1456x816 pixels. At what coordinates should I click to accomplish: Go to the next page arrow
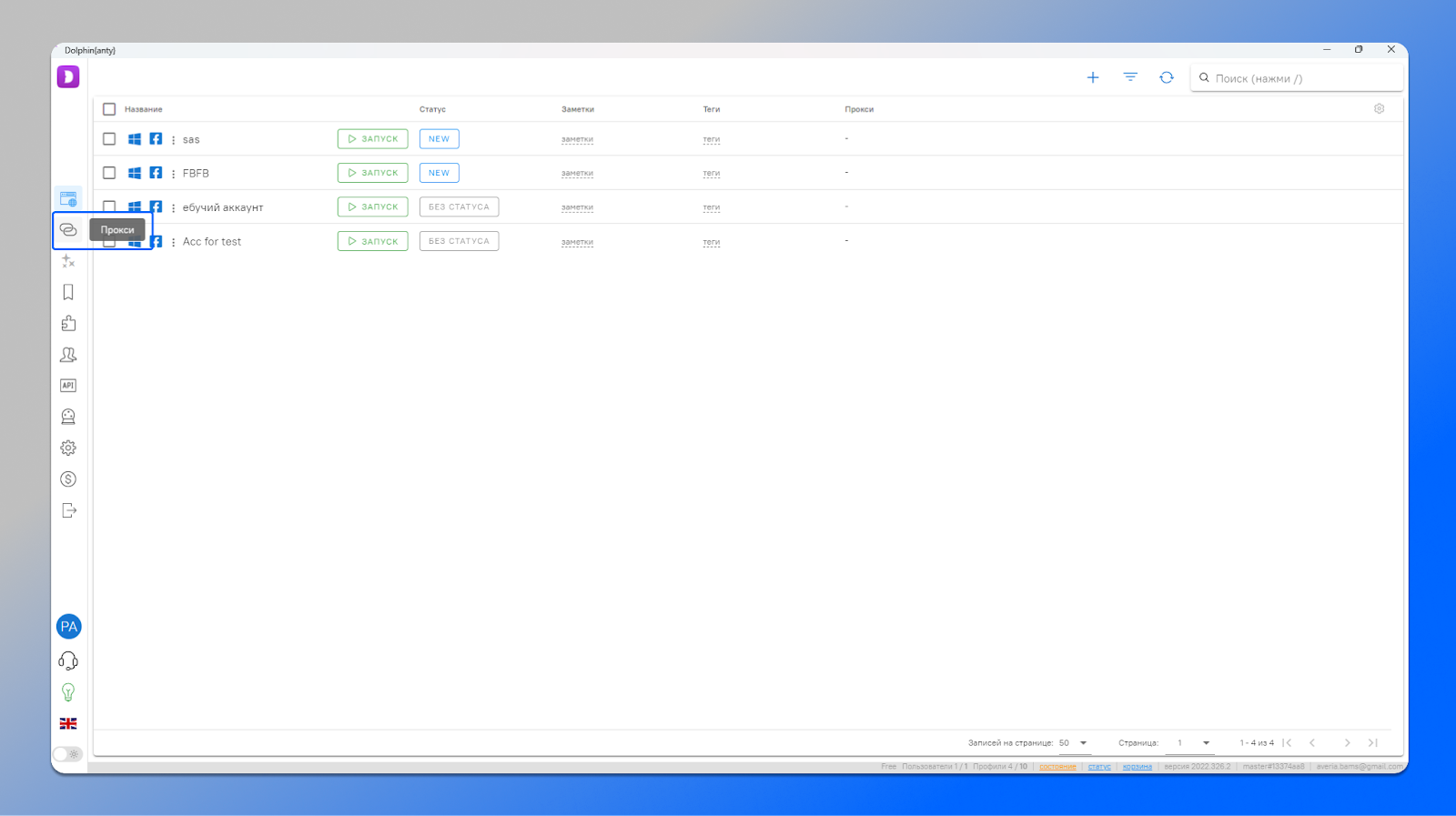coord(1348,743)
